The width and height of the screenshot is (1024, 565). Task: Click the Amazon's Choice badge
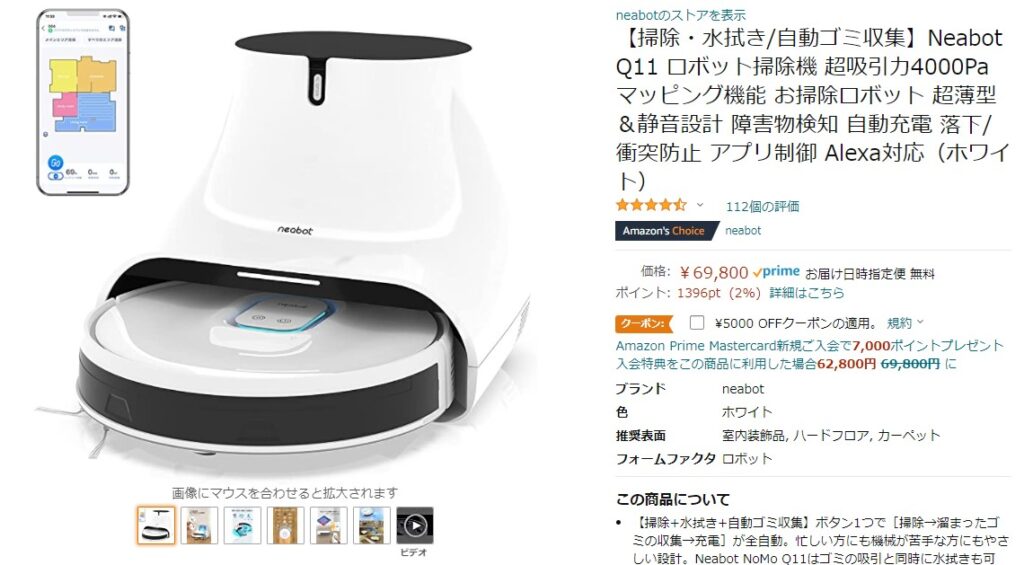click(x=664, y=231)
